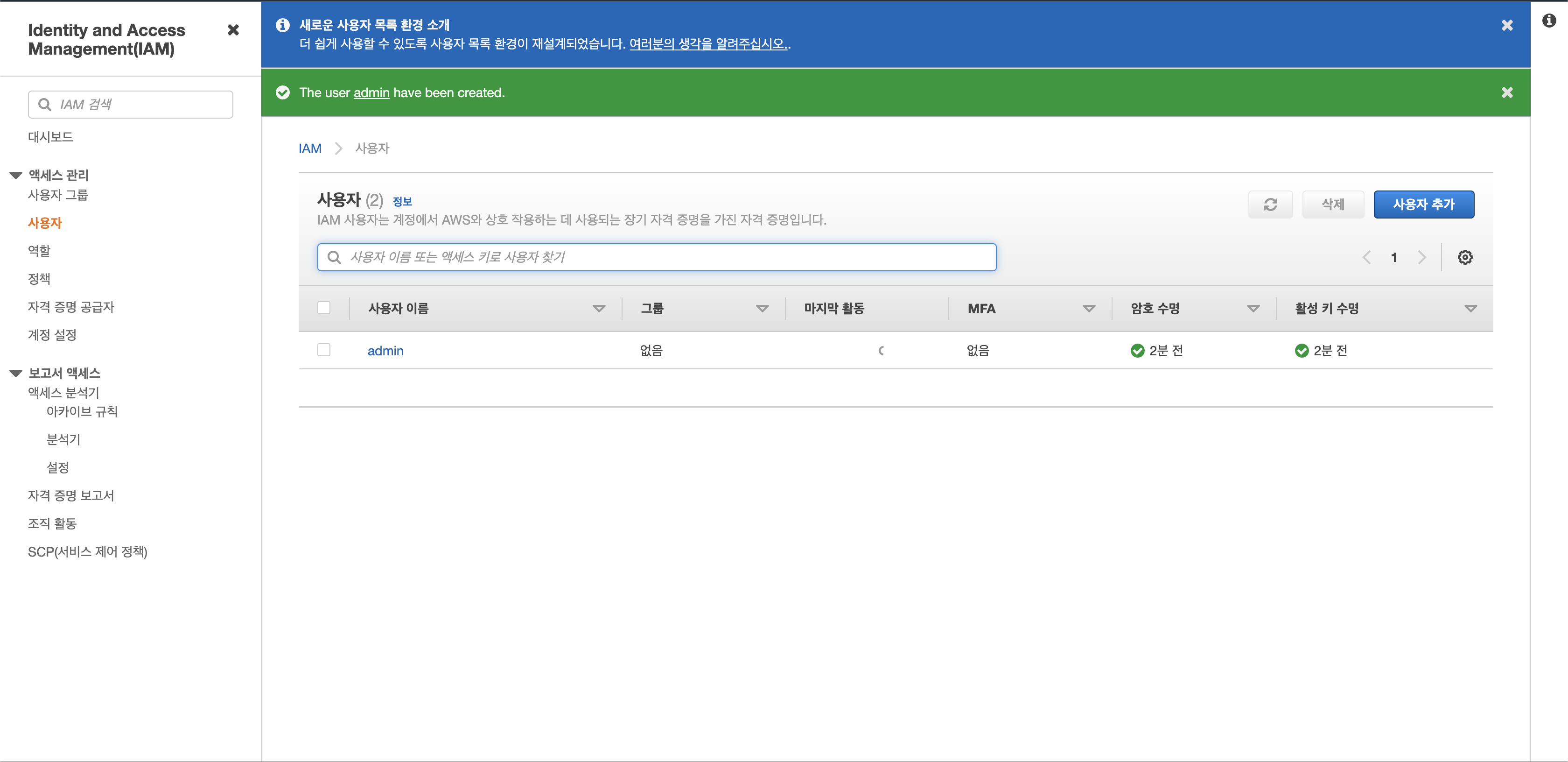The height and width of the screenshot is (762, 1568).
Task: Click the IAM breadcrumb link
Action: 310,148
